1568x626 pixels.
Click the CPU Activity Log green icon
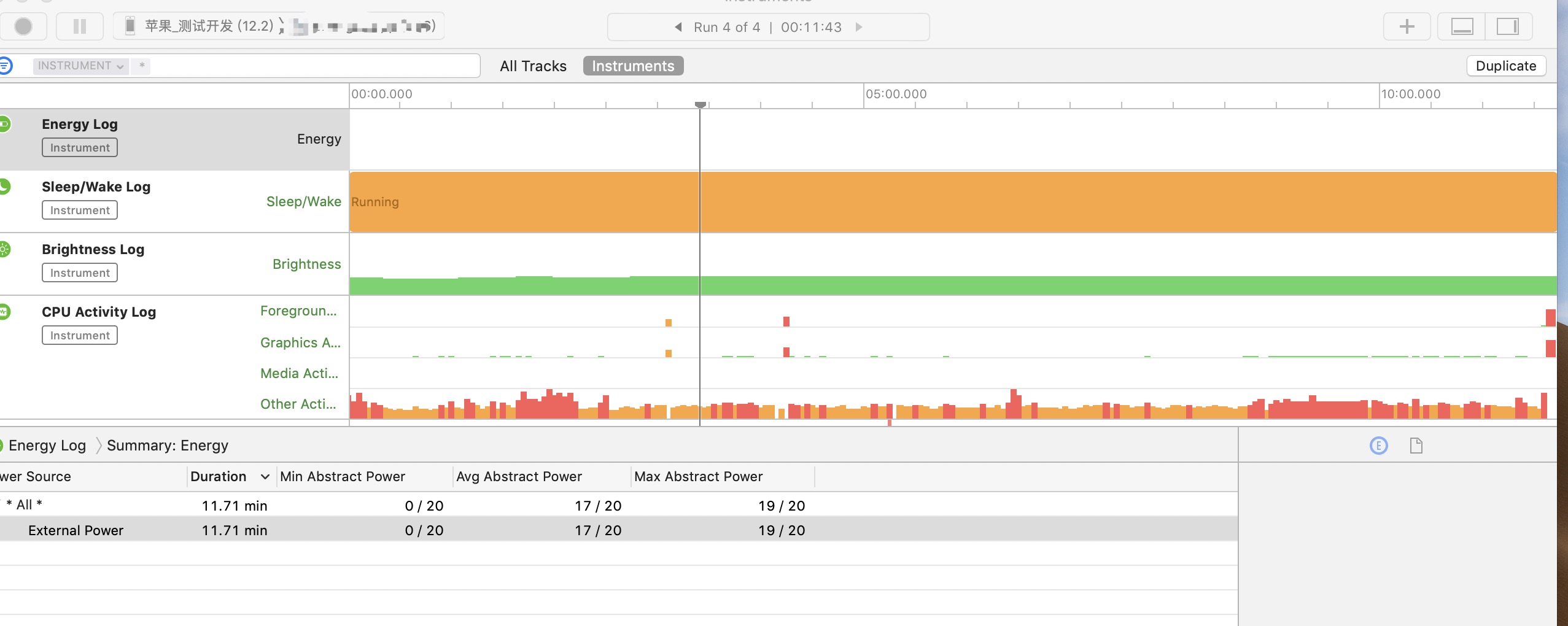pos(5,312)
